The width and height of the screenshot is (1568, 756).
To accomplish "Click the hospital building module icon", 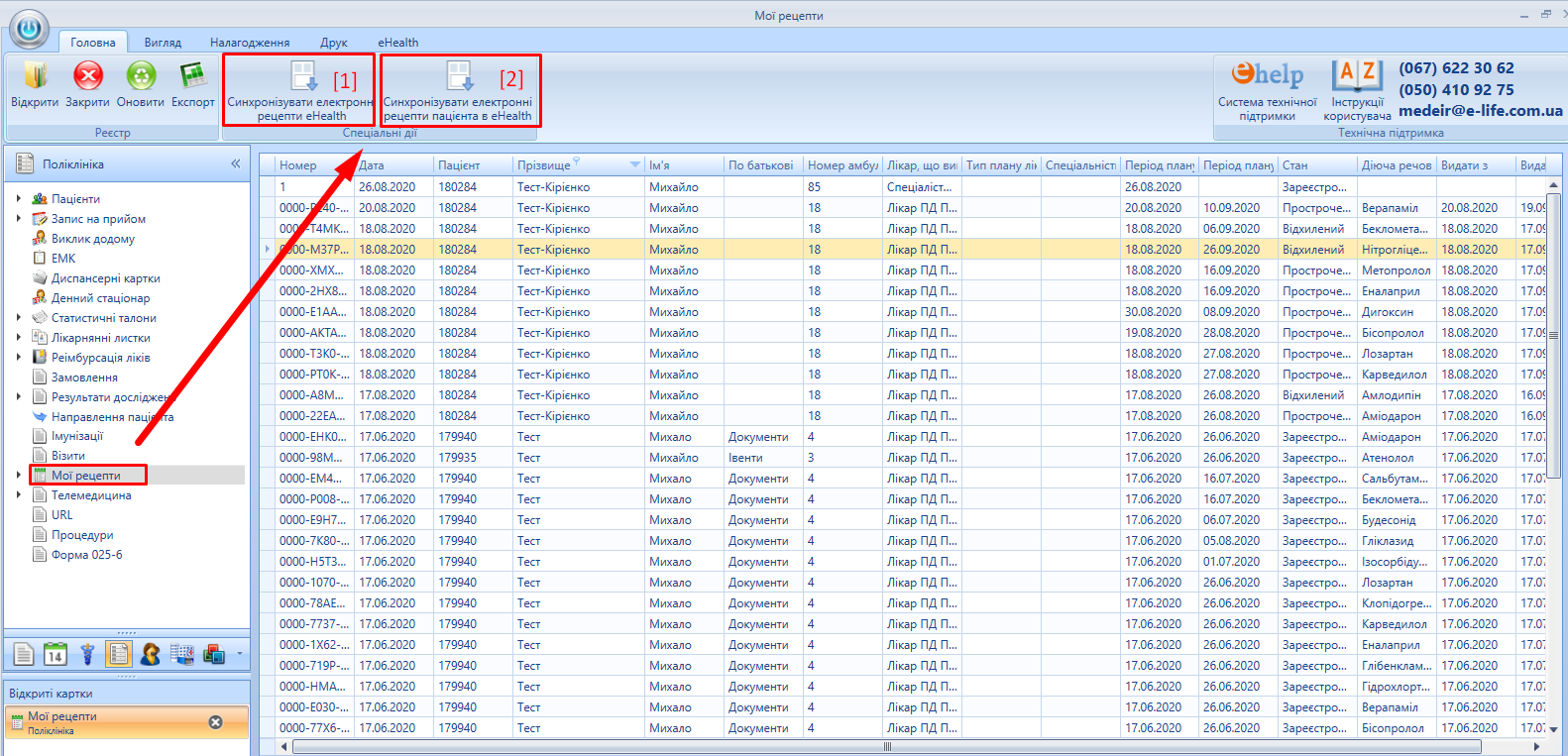I will [x=182, y=654].
